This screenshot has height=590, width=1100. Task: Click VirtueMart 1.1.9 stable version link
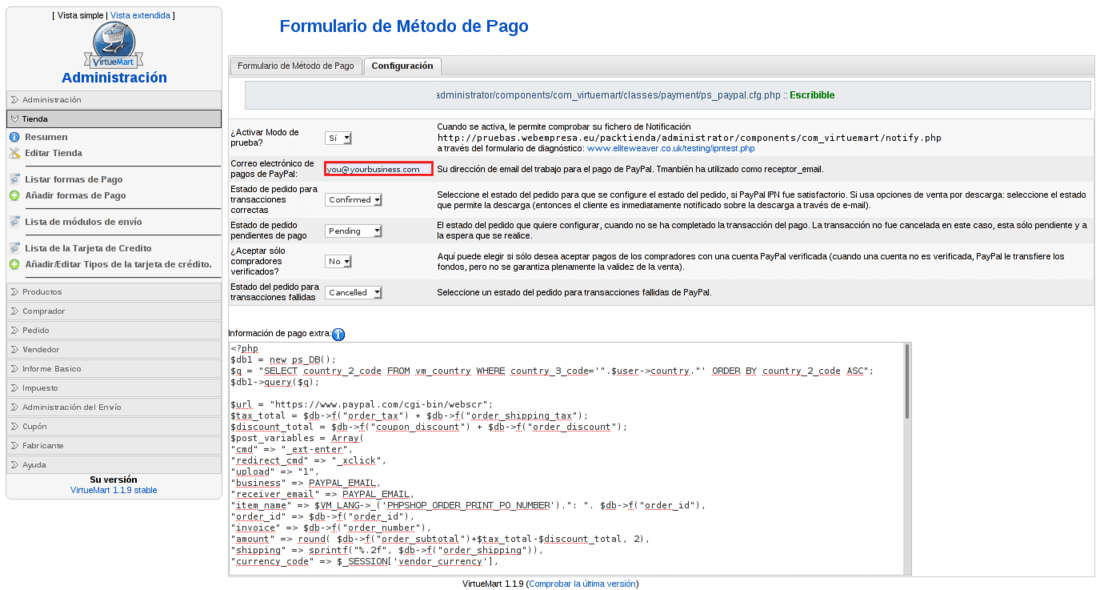(114, 490)
